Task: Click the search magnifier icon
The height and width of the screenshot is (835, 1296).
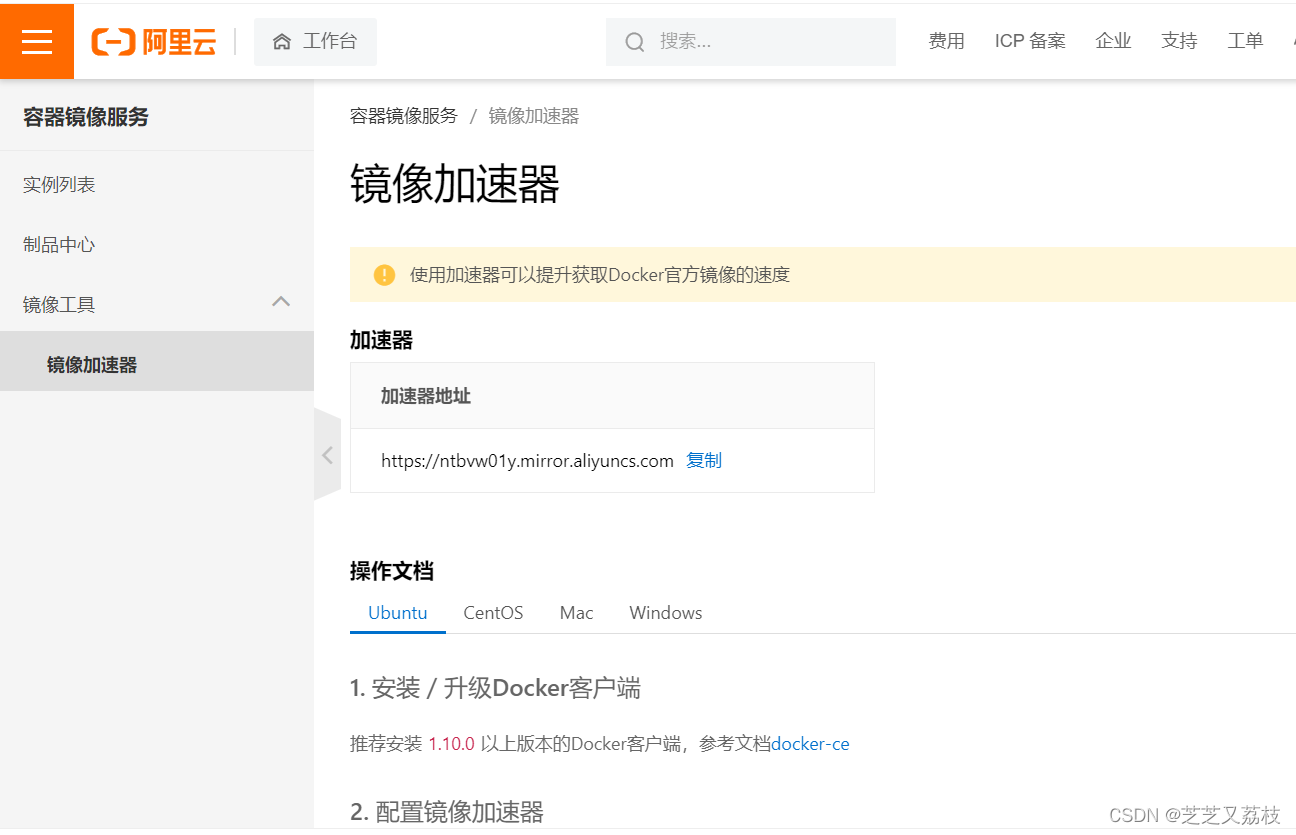Action: [635, 42]
